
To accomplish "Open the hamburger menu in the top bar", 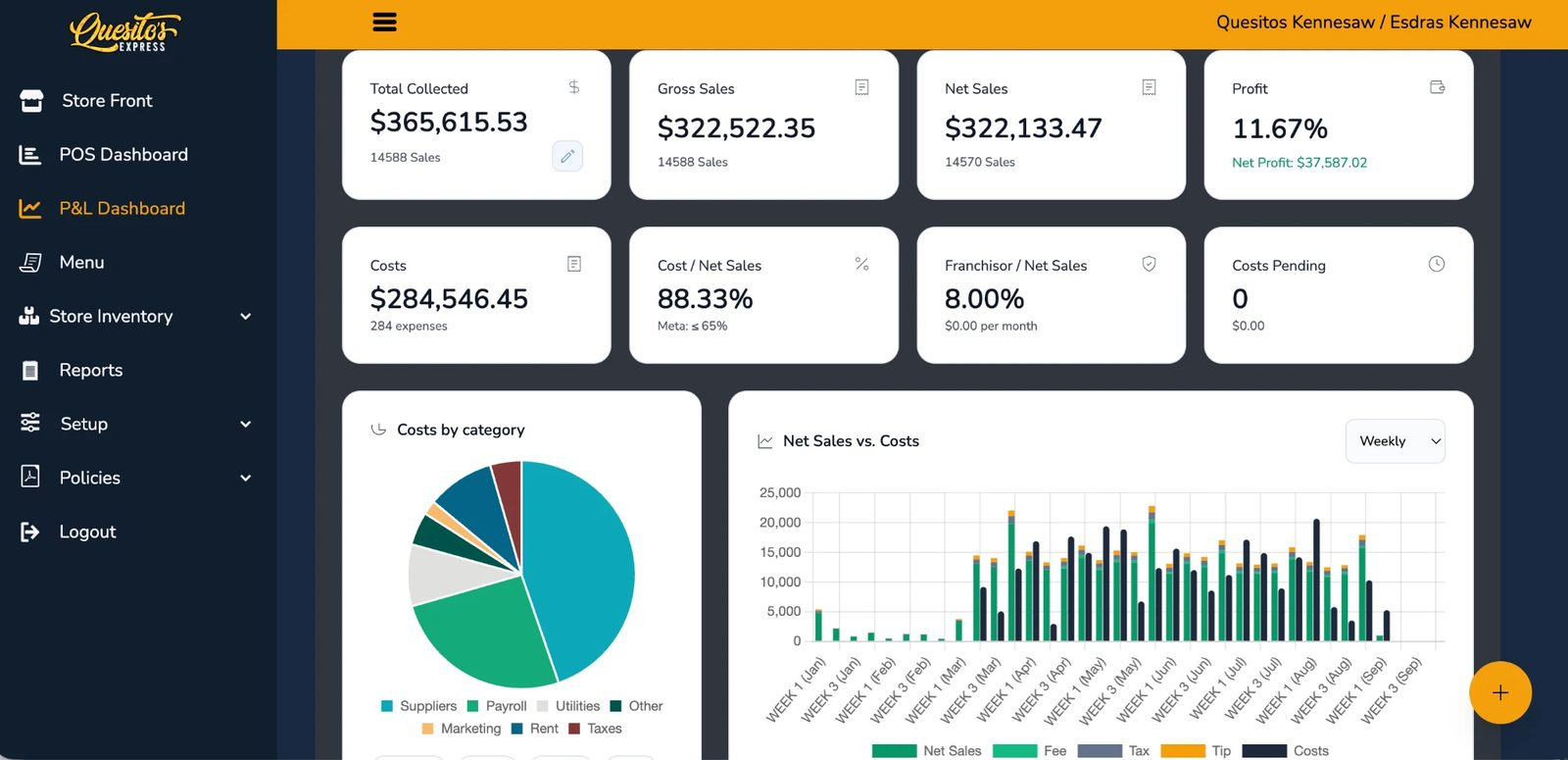I will click(385, 22).
